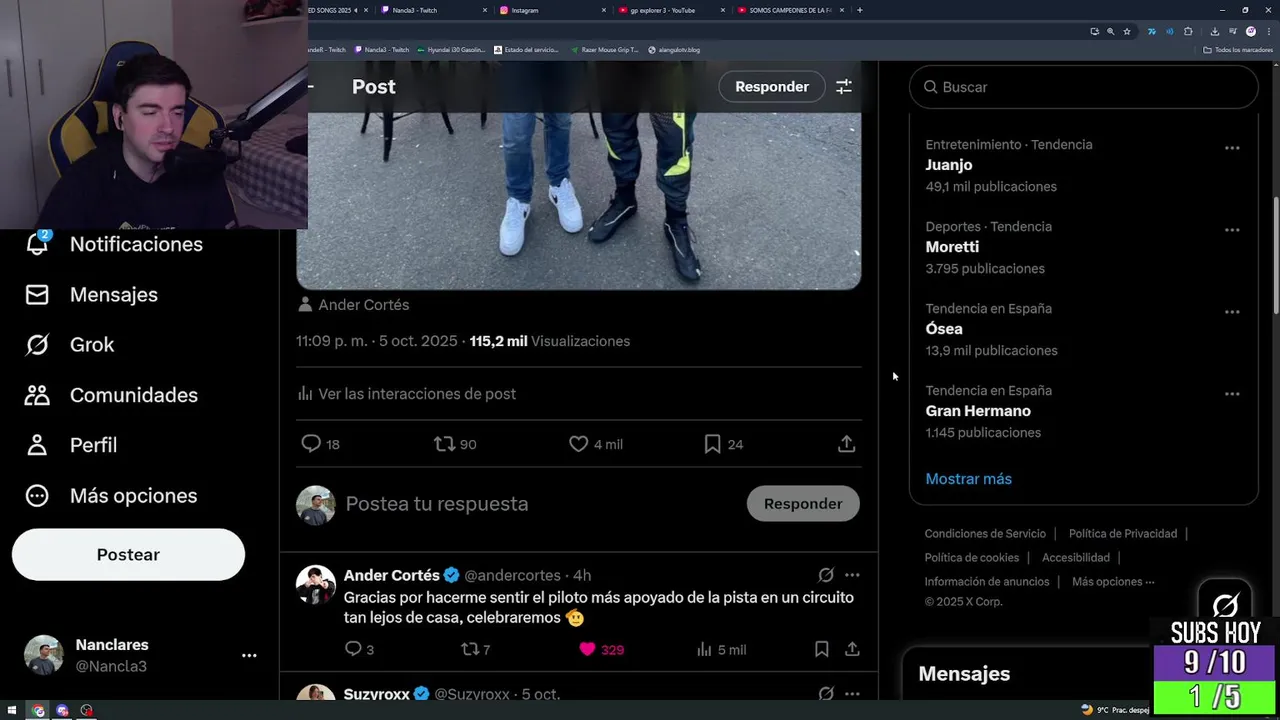This screenshot has height=720, width=1280.
Task: Open Política de Privacidad link
Action: (x=1123, y=534)
